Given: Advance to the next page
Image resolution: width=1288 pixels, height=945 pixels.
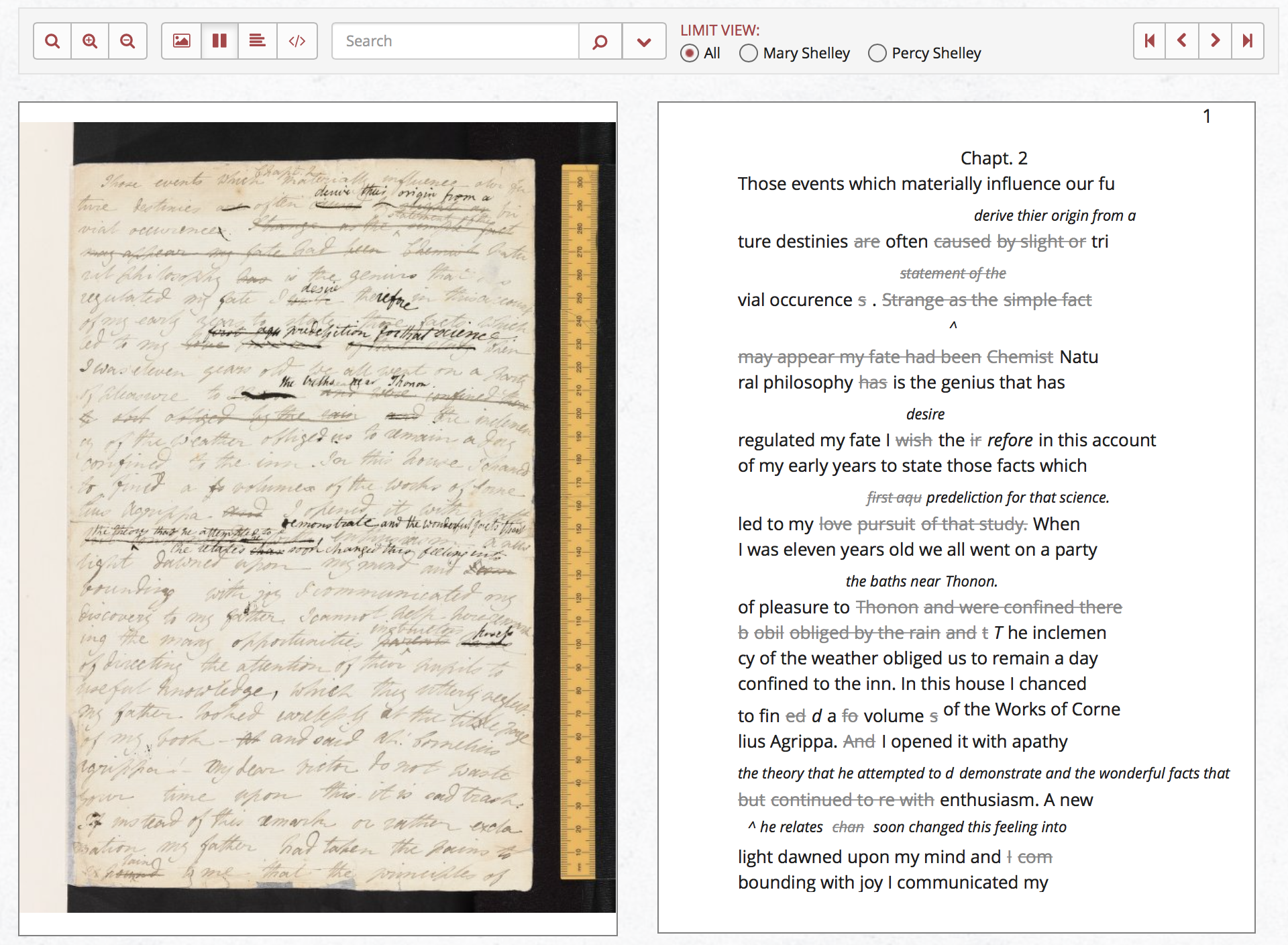Looking at the screenshot, I should pos(1214,40).
